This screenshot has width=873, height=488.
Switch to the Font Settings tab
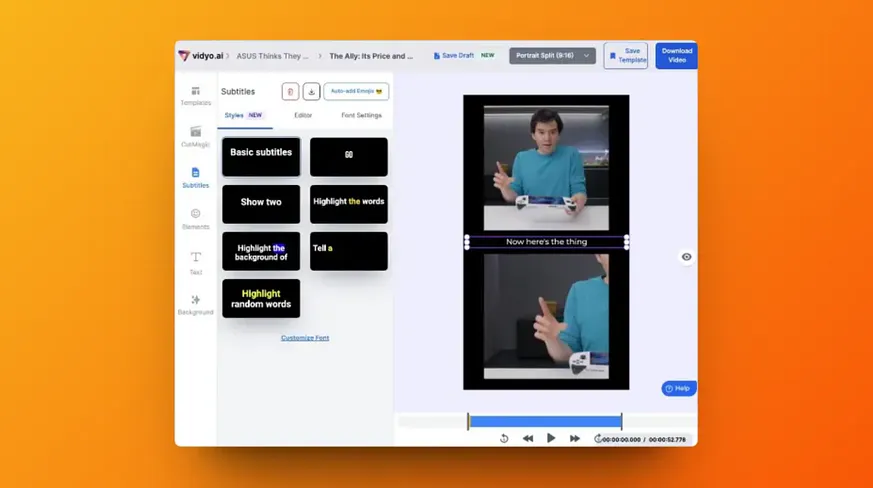(x=361, y=115)
